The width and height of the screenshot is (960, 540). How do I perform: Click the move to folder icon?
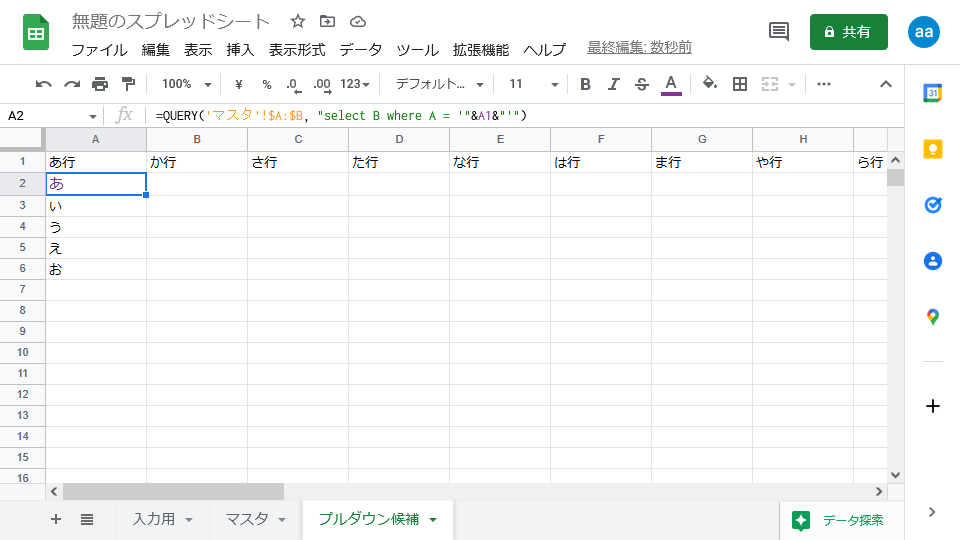[328, 21]
